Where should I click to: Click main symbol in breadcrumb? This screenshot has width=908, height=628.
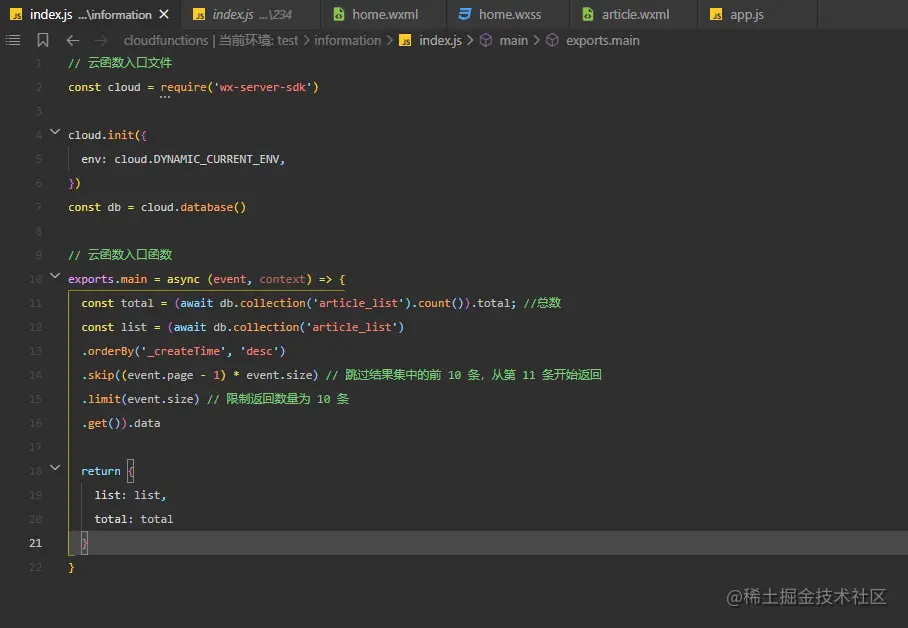pos(514,41)
